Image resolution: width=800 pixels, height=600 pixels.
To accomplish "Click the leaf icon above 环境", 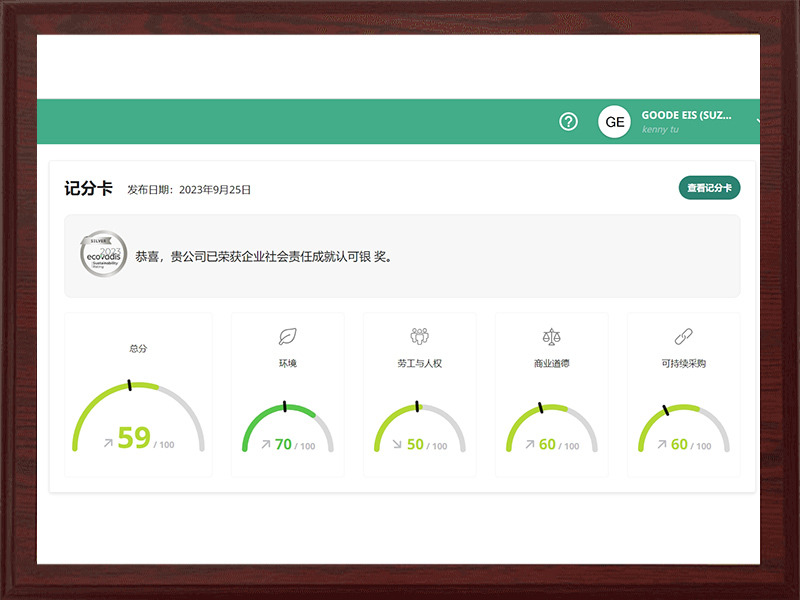I will point(288,337).
